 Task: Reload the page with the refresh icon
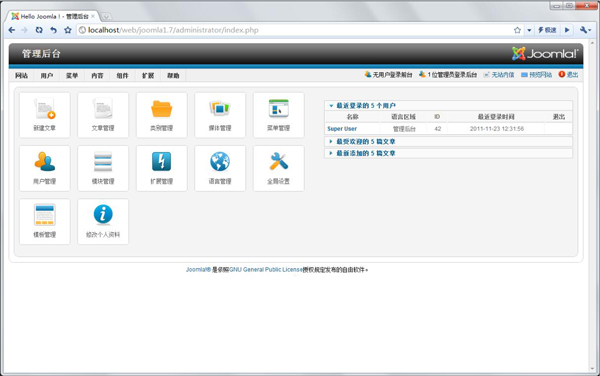pos(39,30)
